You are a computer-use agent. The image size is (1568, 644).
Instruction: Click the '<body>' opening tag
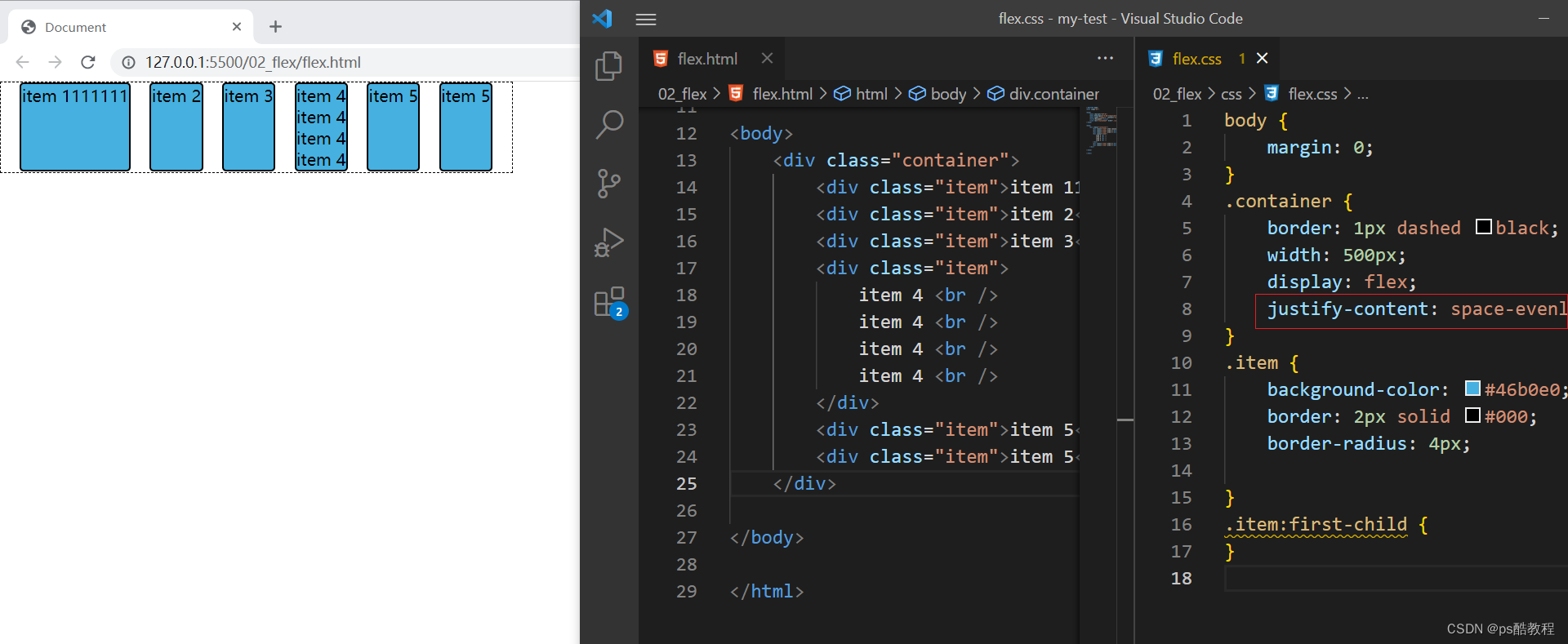point(761,133)
